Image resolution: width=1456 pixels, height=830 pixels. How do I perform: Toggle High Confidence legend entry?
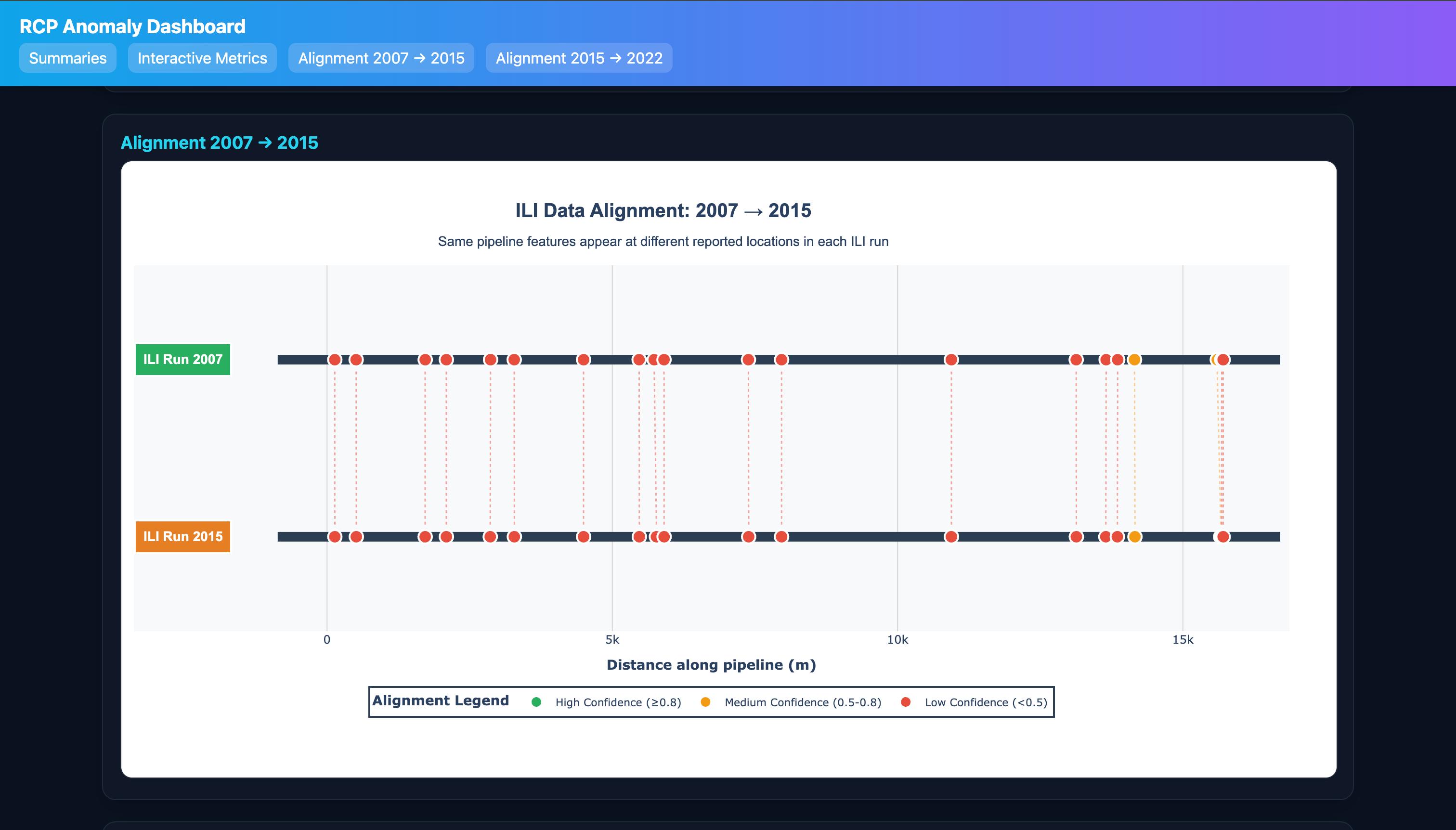pyautogui.click(x=617, y=702)
